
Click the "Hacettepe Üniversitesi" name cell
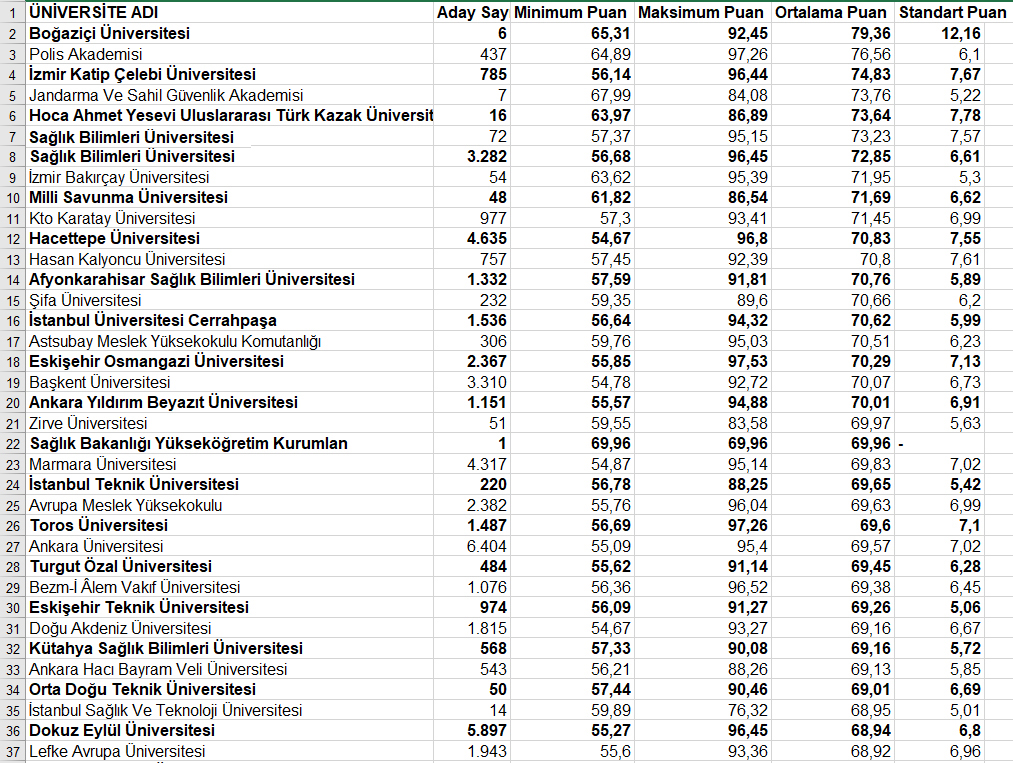(230, 238)
